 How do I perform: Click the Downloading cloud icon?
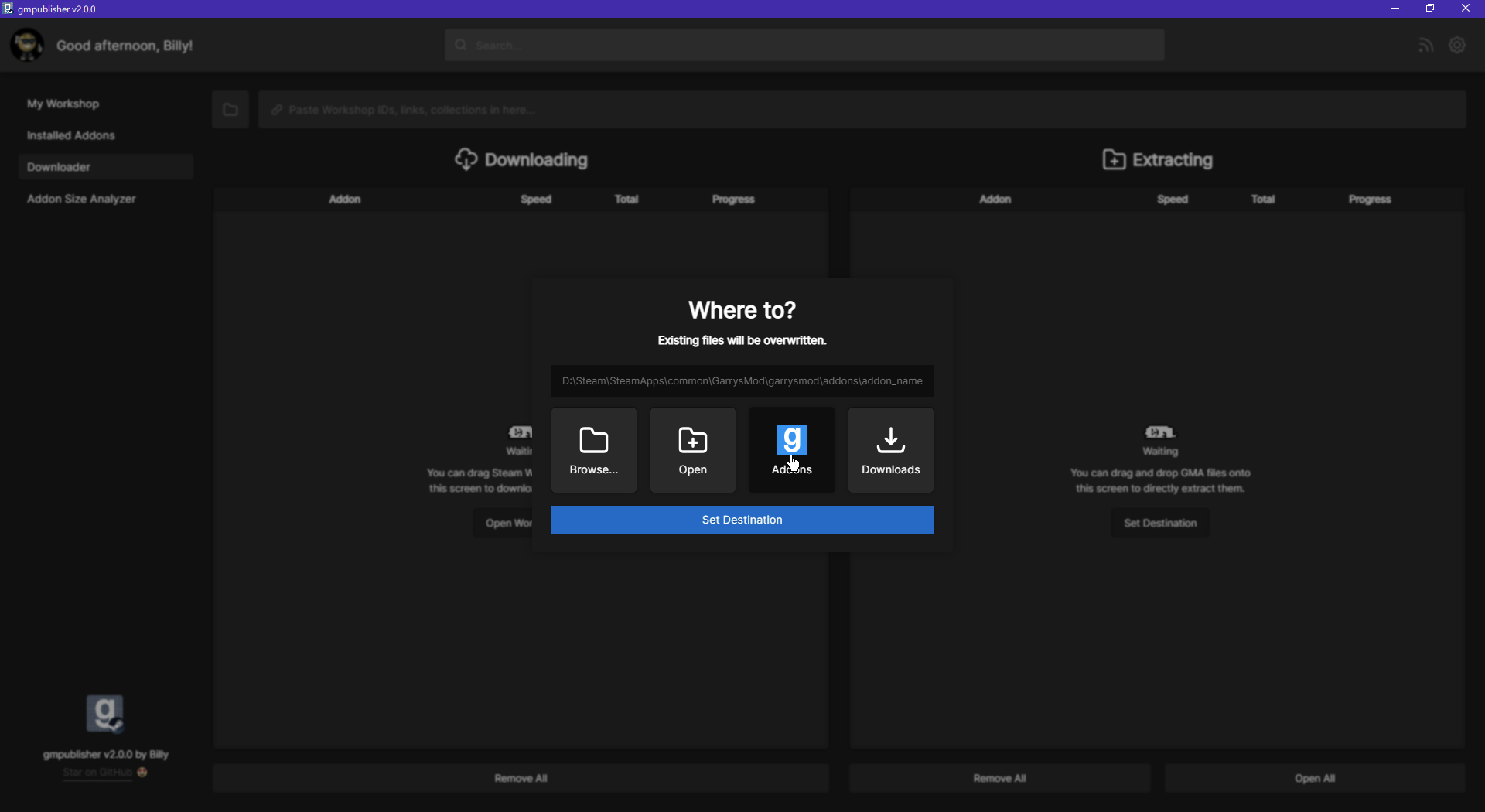pyautogui.click(x=466, y=159)
